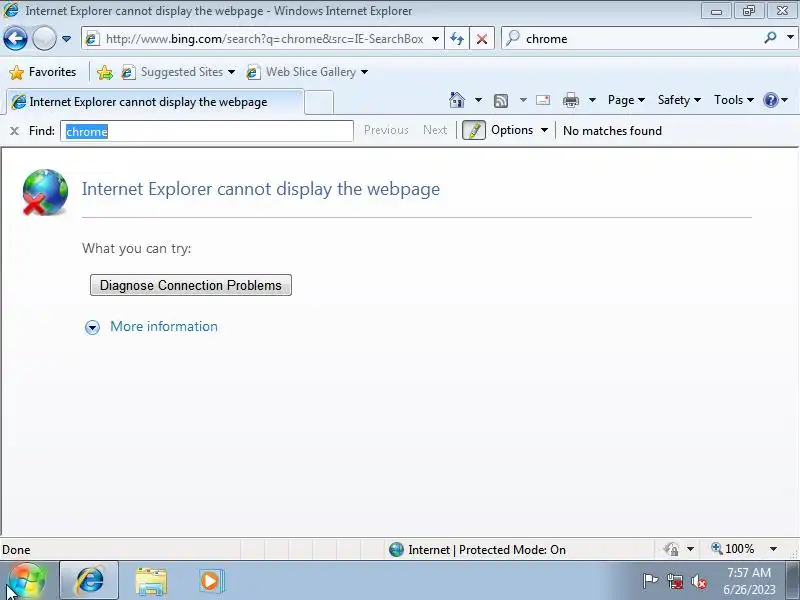The height and width of the screenshot is (600, 800).
Task: Click the Internet Explorer taskbar icon
Action: (89, 581)
